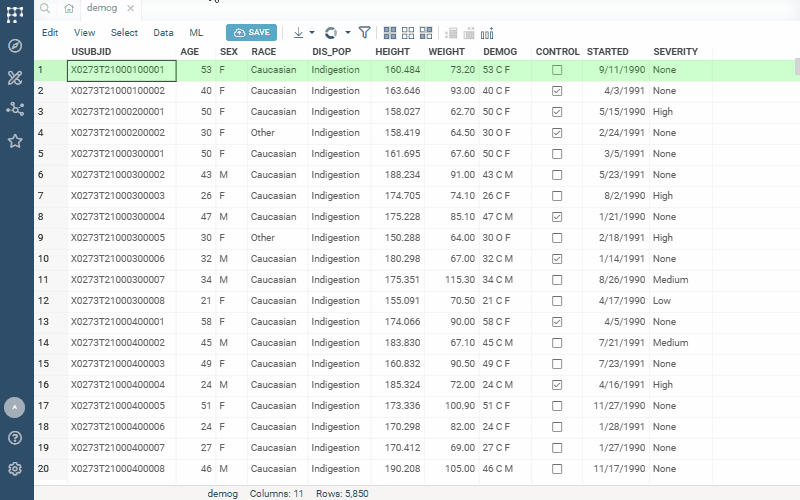Check CONTROL box for row 12
The image size is (800, 500).
[x=557, y=301]
